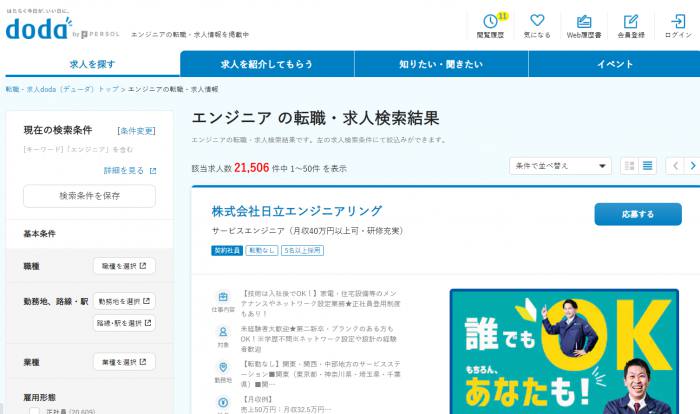700x414 pixels.
Task: Open the 条件で並べ替え sort dropdown
Action: (560, 166)
